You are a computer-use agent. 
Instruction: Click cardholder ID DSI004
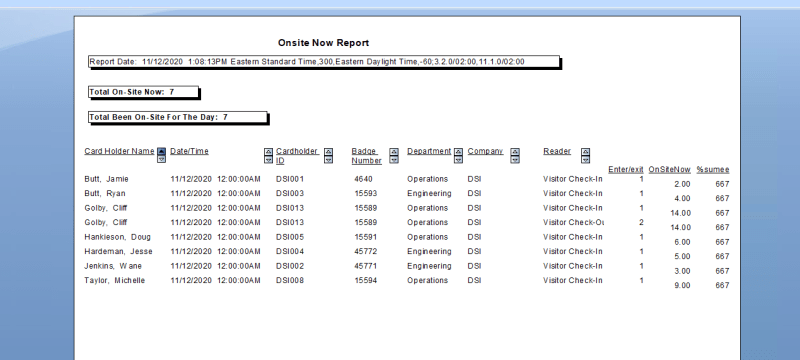tap(290, 251)
